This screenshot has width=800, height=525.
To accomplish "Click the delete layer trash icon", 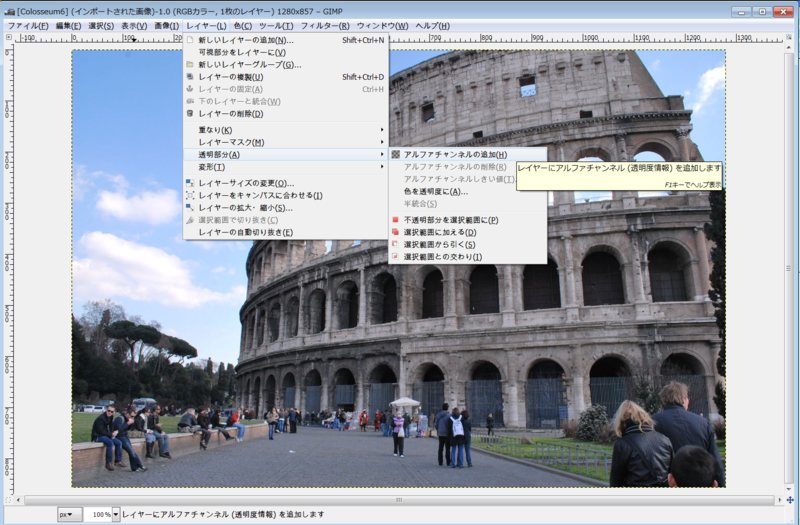I will tap(190, 113).
